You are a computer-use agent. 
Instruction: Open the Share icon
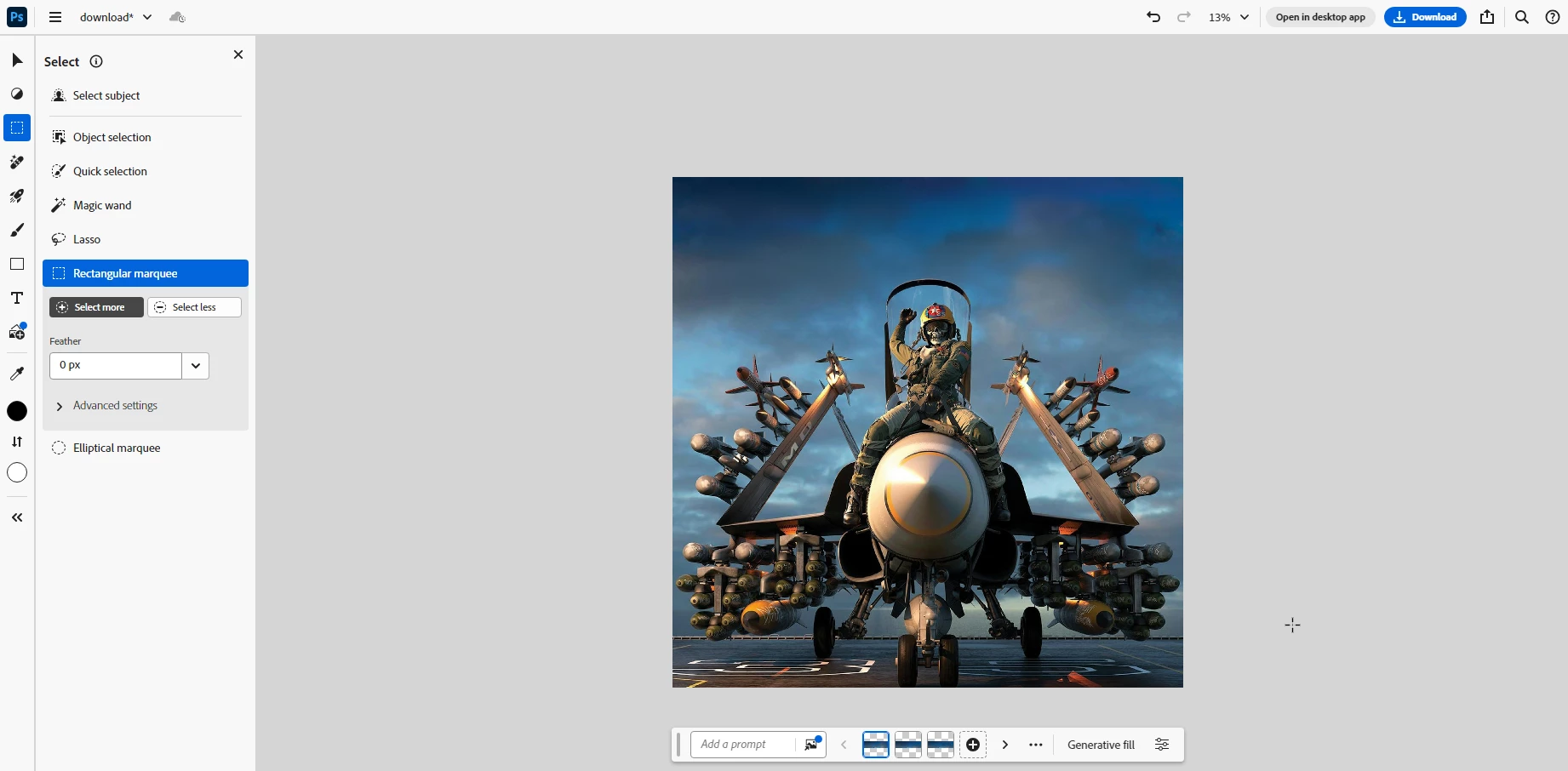[x=1487, y=17]
